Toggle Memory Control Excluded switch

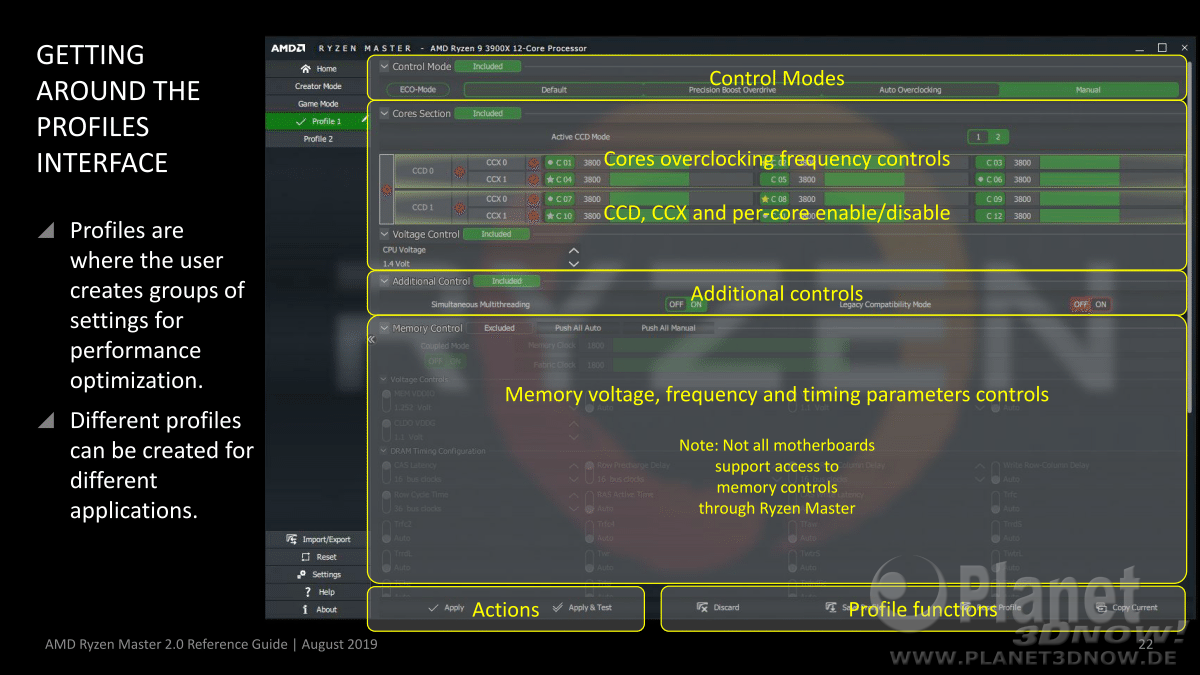(x=499, y=328)
